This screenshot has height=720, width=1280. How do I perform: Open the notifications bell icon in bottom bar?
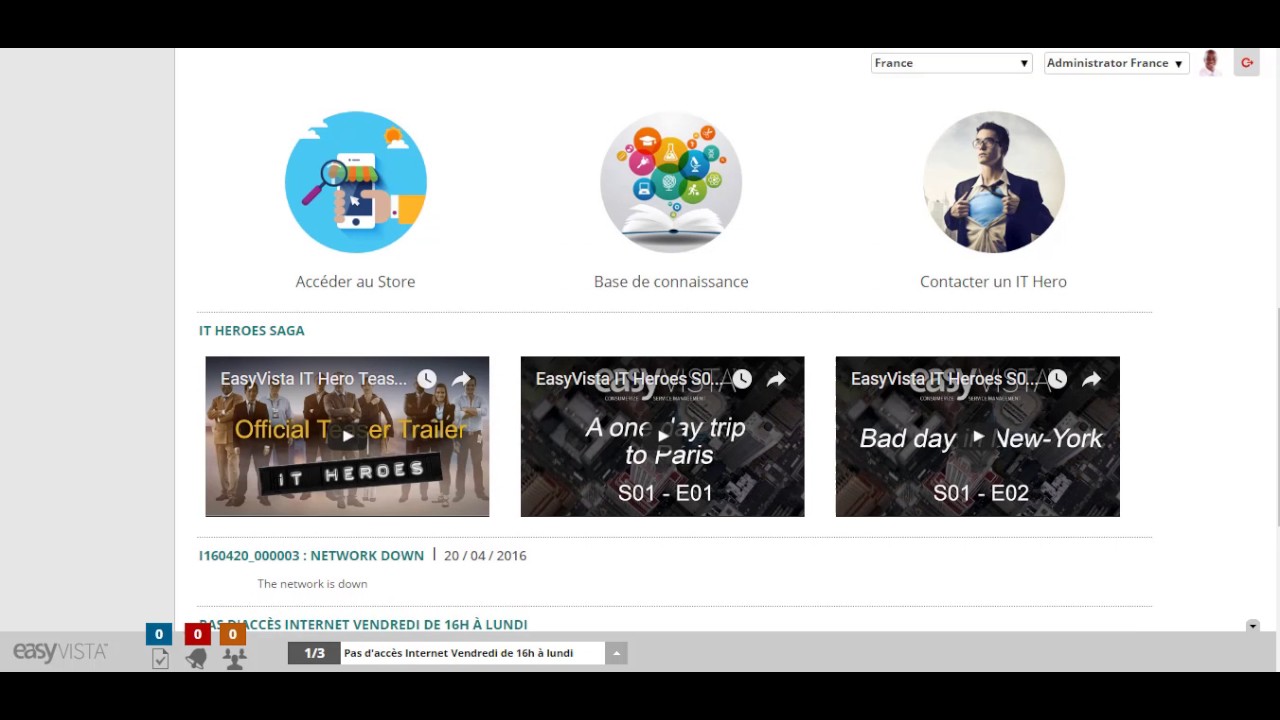tap(197, 659)
